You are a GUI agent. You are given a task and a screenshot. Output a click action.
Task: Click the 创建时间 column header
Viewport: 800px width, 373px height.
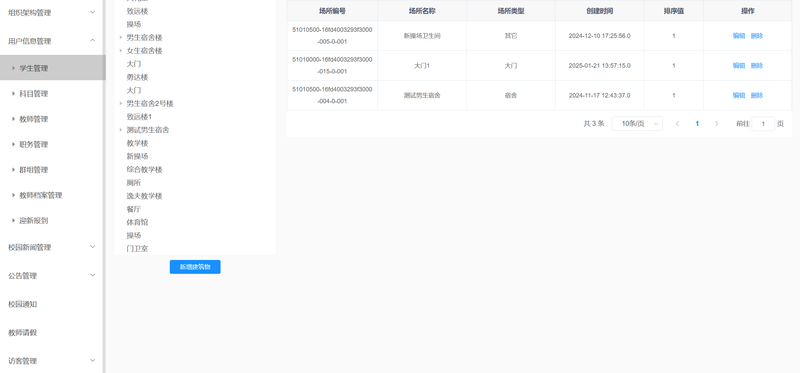click(599, 11)
